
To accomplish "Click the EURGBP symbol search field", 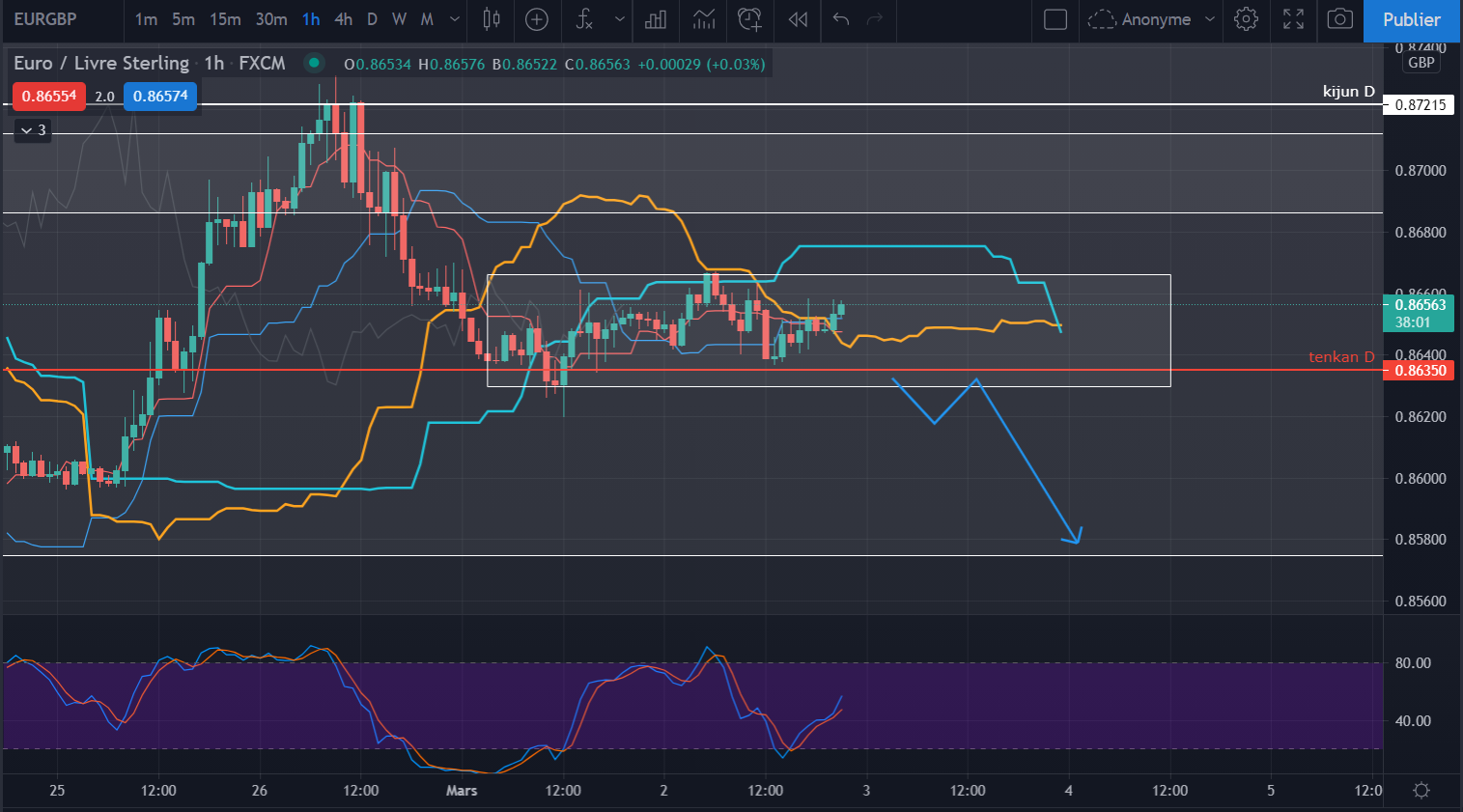I will (45, 19).
